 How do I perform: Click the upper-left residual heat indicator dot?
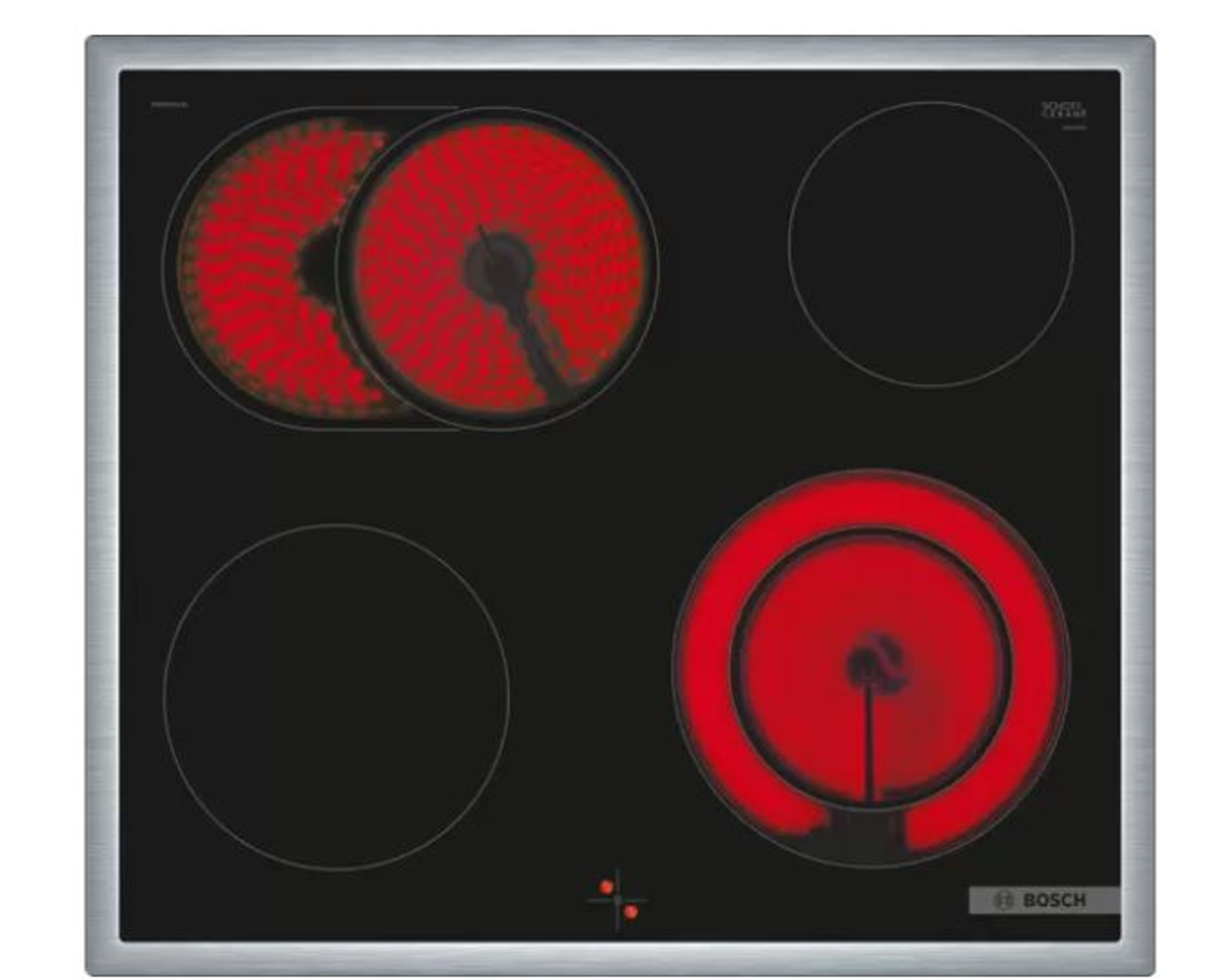(606, 887)
